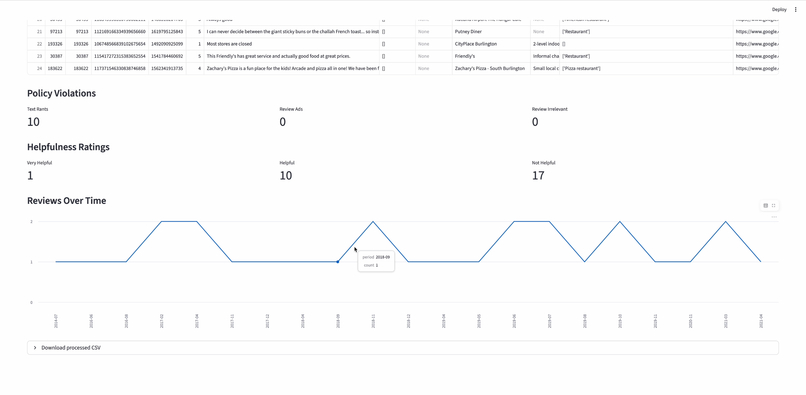Screen dimensions: 806x395
Task: Select the 'Informal cha' description cell
Action: [x=545, y=56]
